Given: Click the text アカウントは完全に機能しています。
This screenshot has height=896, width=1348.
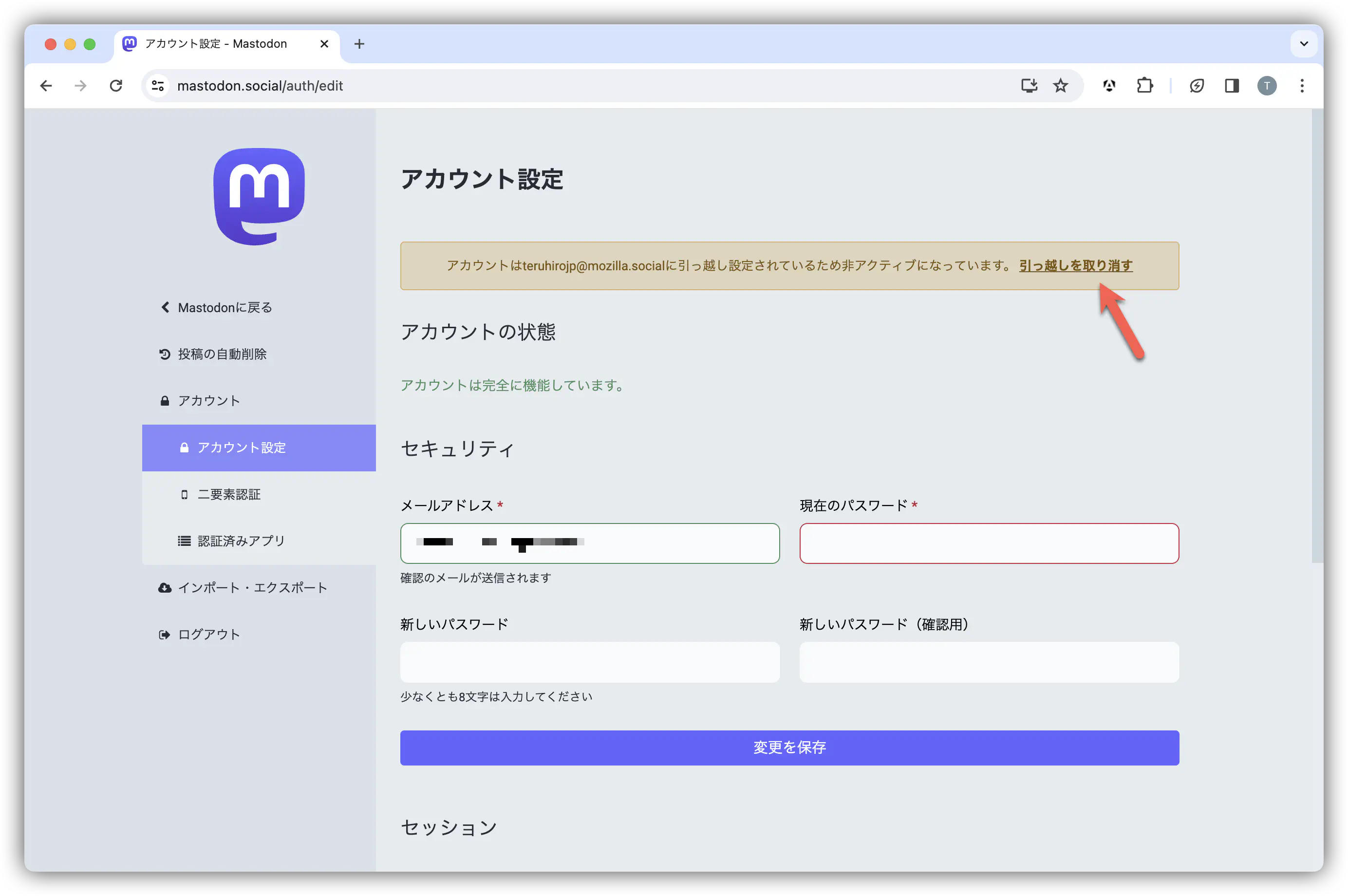Looking at the screenshot, I should (513, 385).
